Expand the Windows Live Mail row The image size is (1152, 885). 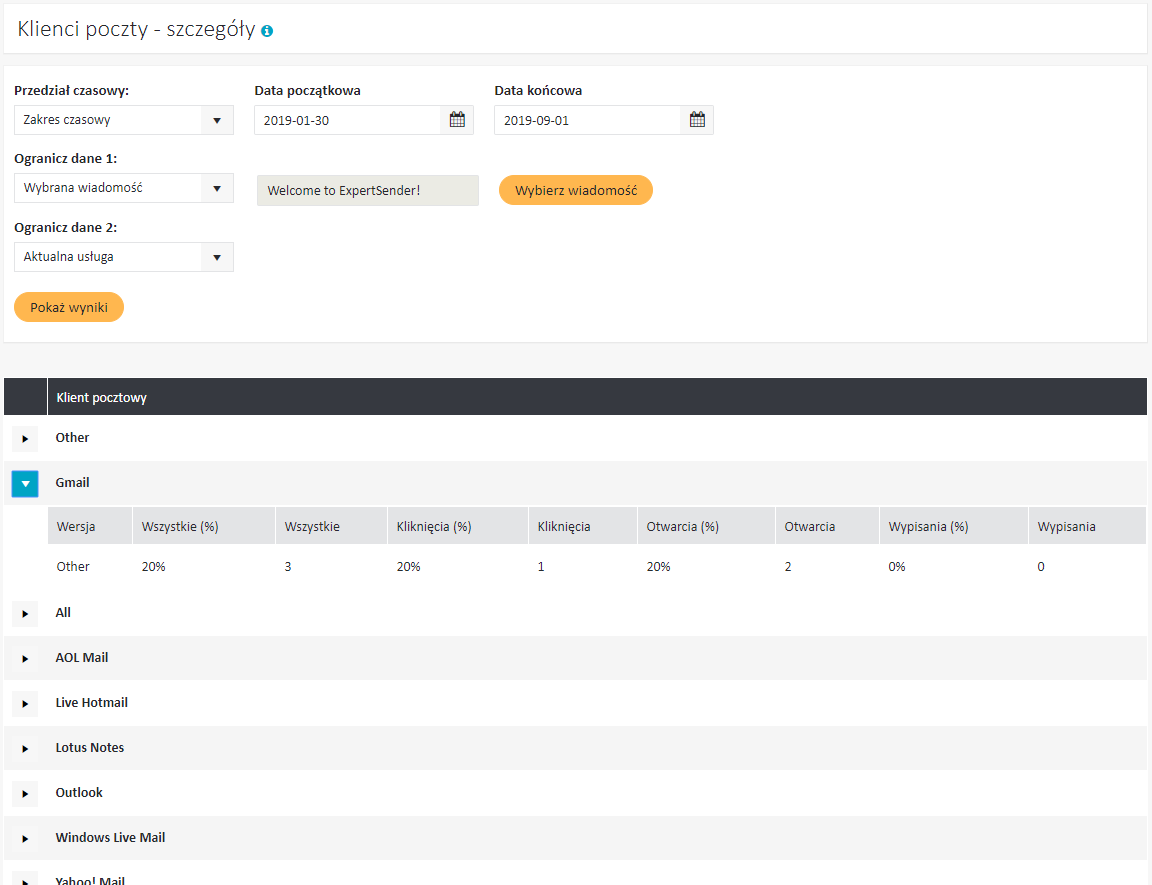tap(25, 838)
